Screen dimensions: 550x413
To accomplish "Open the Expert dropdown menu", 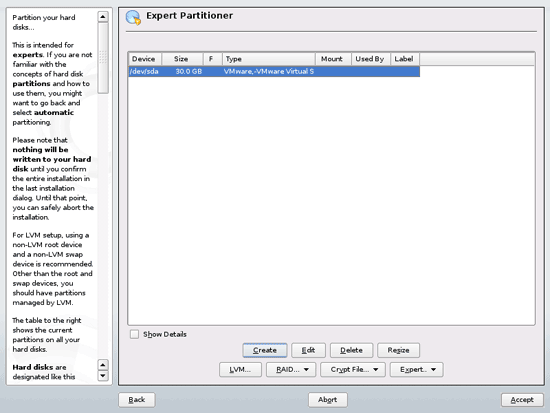I will (416, 369).
